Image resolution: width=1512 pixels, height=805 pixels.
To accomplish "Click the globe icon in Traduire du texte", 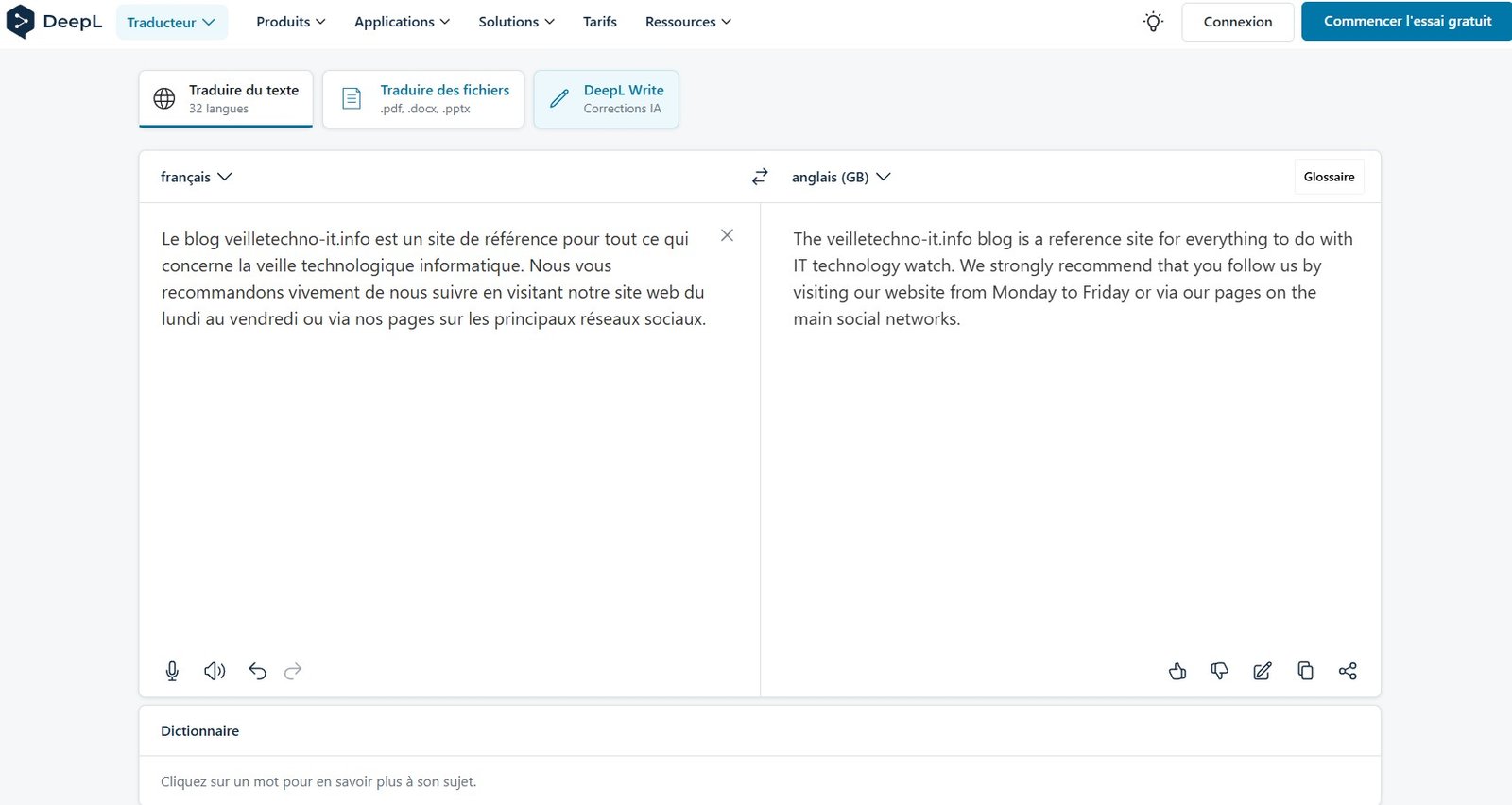I will point(164,98).
